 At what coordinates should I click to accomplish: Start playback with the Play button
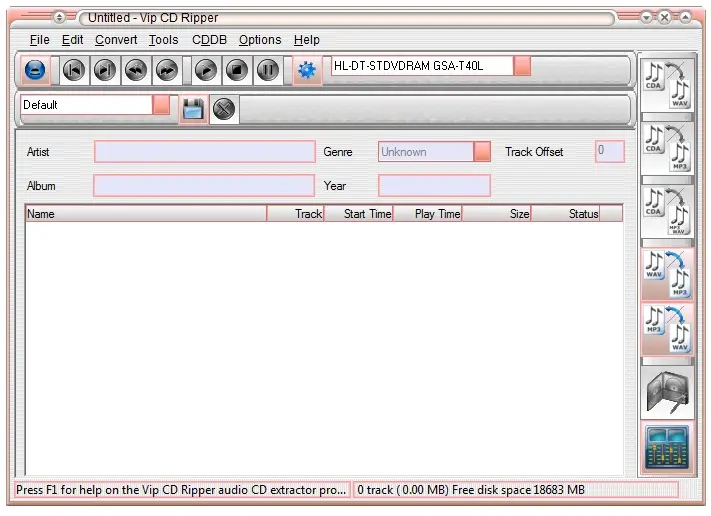[206, 70]
